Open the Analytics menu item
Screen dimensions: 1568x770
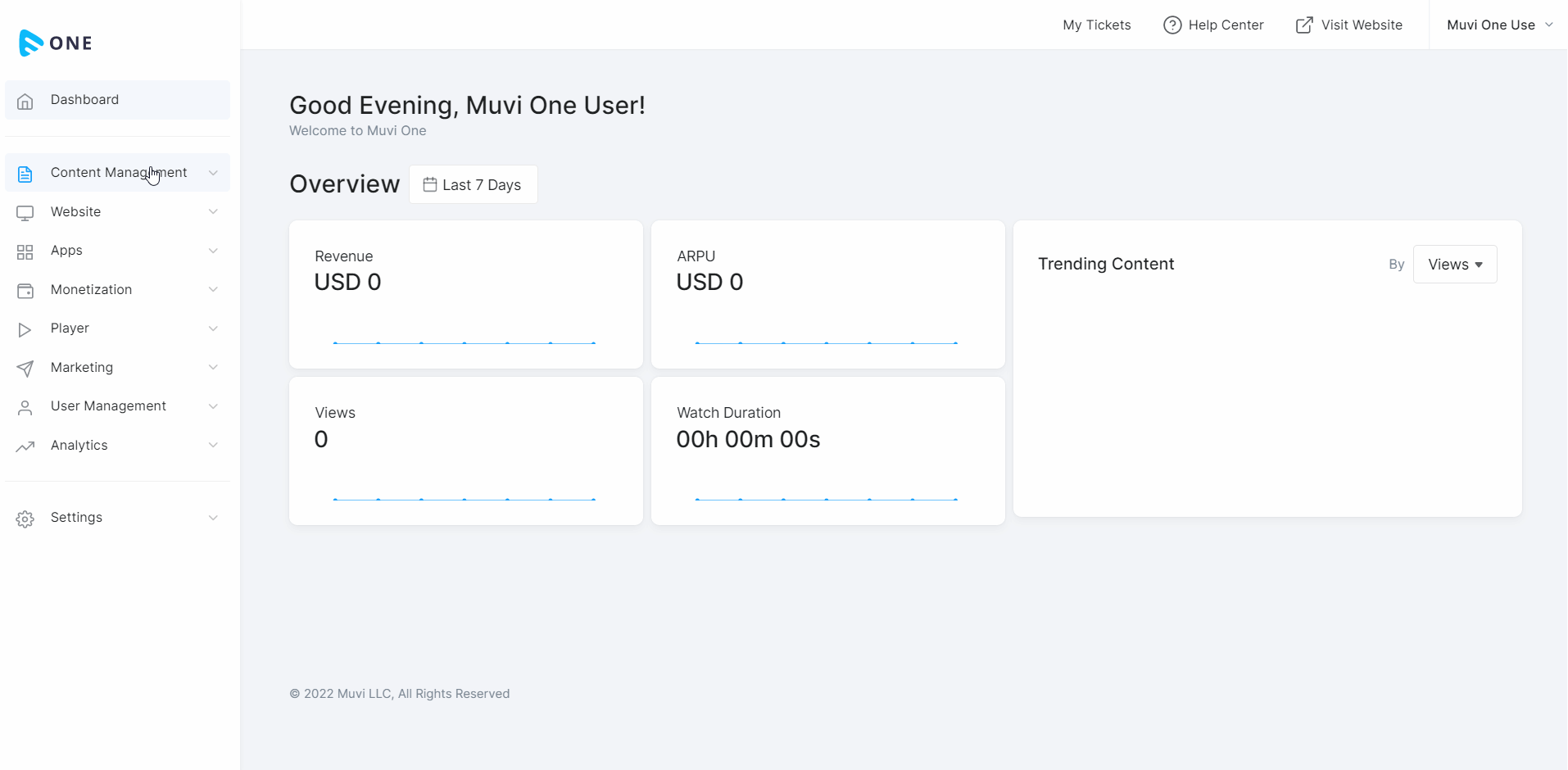point(79,446)
